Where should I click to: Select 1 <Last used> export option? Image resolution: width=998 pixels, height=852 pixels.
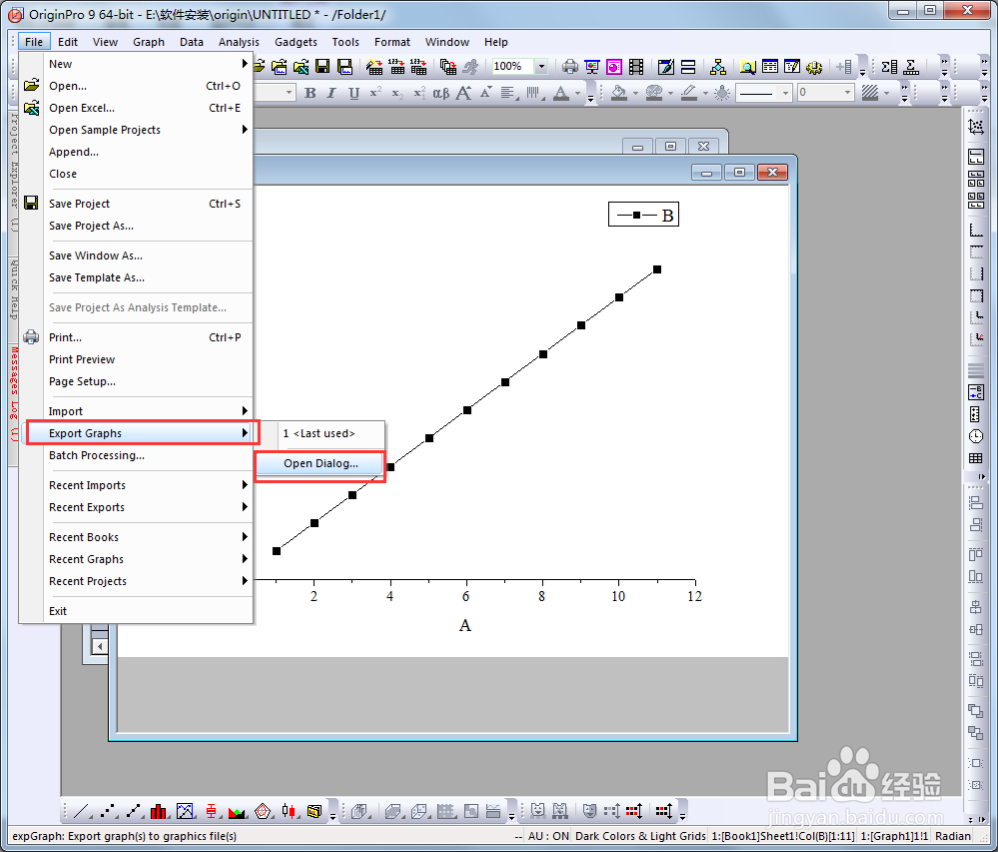coord(320,433)
